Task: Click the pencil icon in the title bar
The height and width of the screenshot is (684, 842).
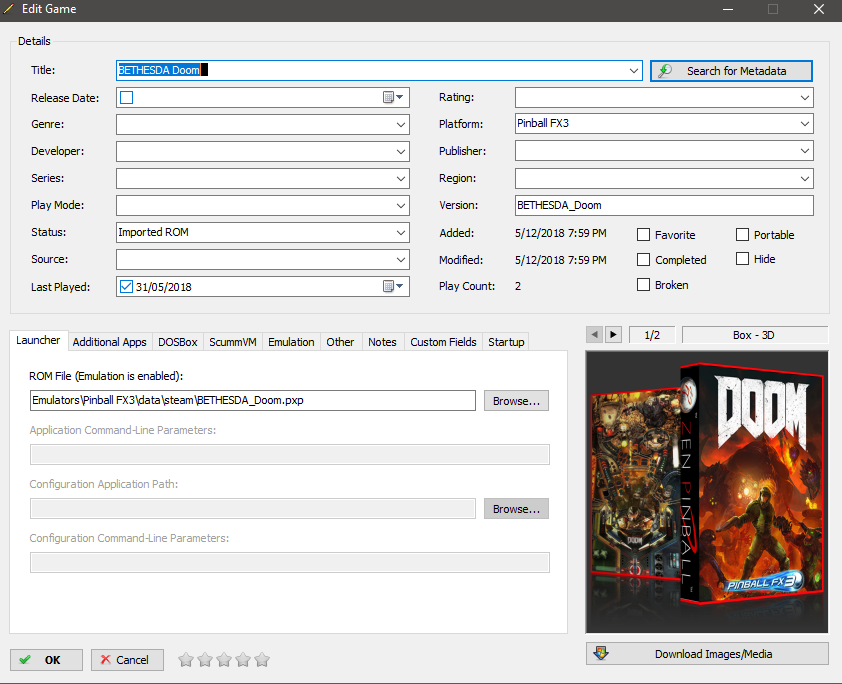Action: point(9,9)
